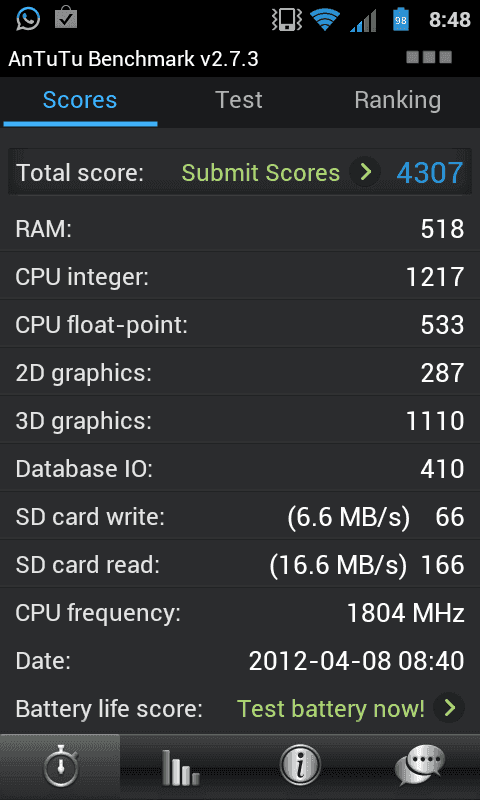Tap the Test battery now! link
Viewport: 480px width, 800px height.
coord(331,709)
